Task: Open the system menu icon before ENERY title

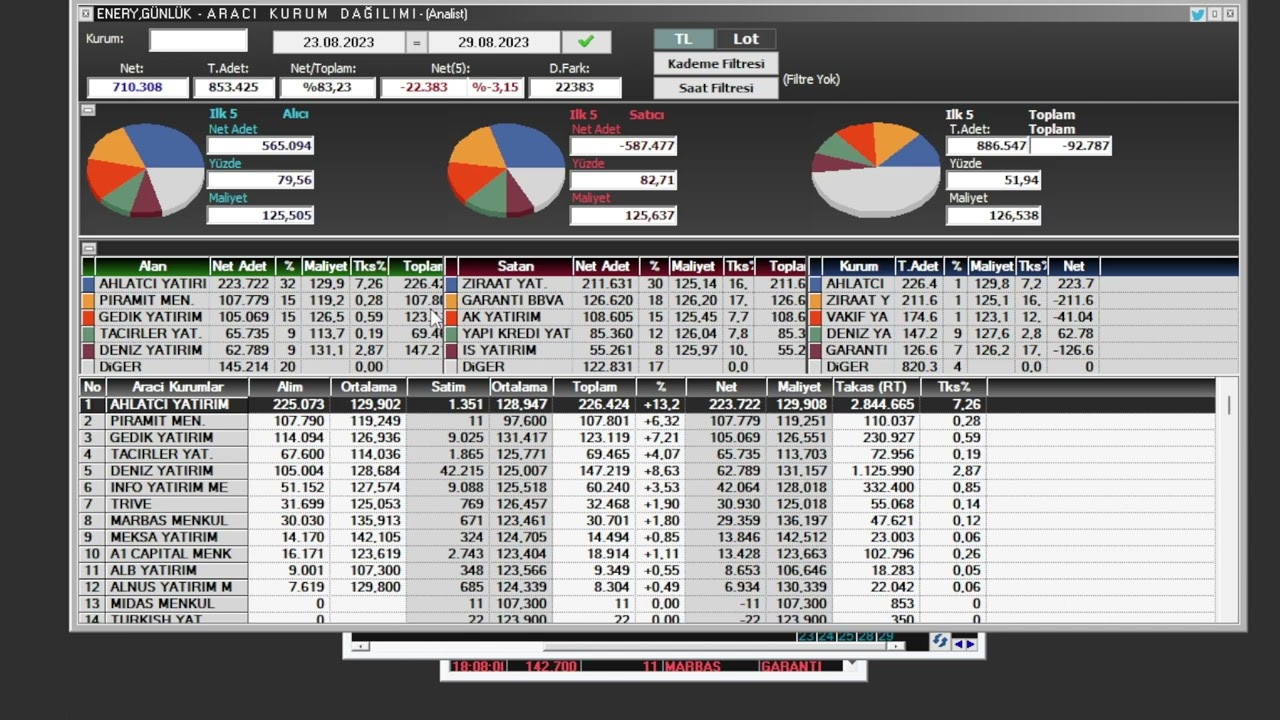Action: point(85,14)
